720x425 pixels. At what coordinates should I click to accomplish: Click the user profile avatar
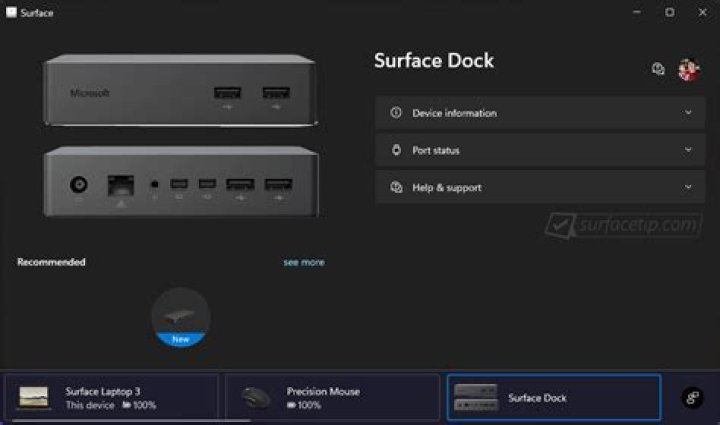point(688,69)
